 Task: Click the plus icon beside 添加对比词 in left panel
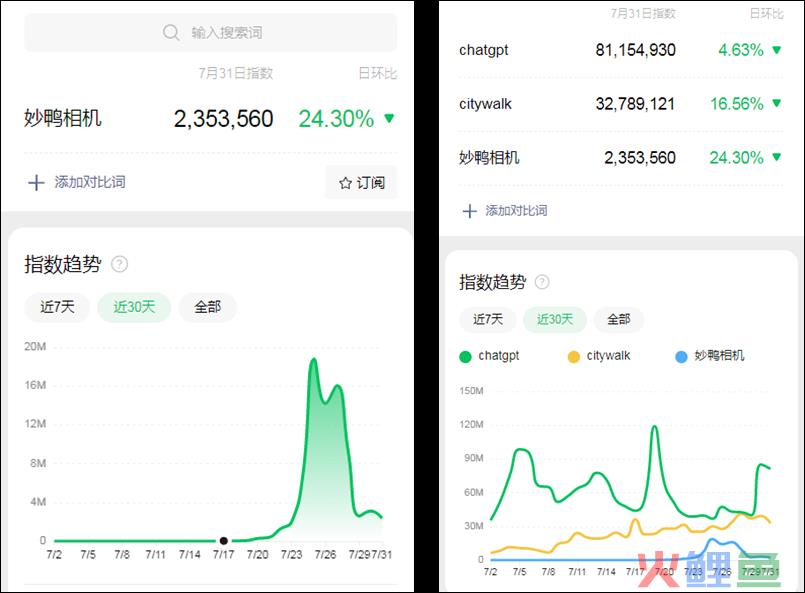click(36, 182)
